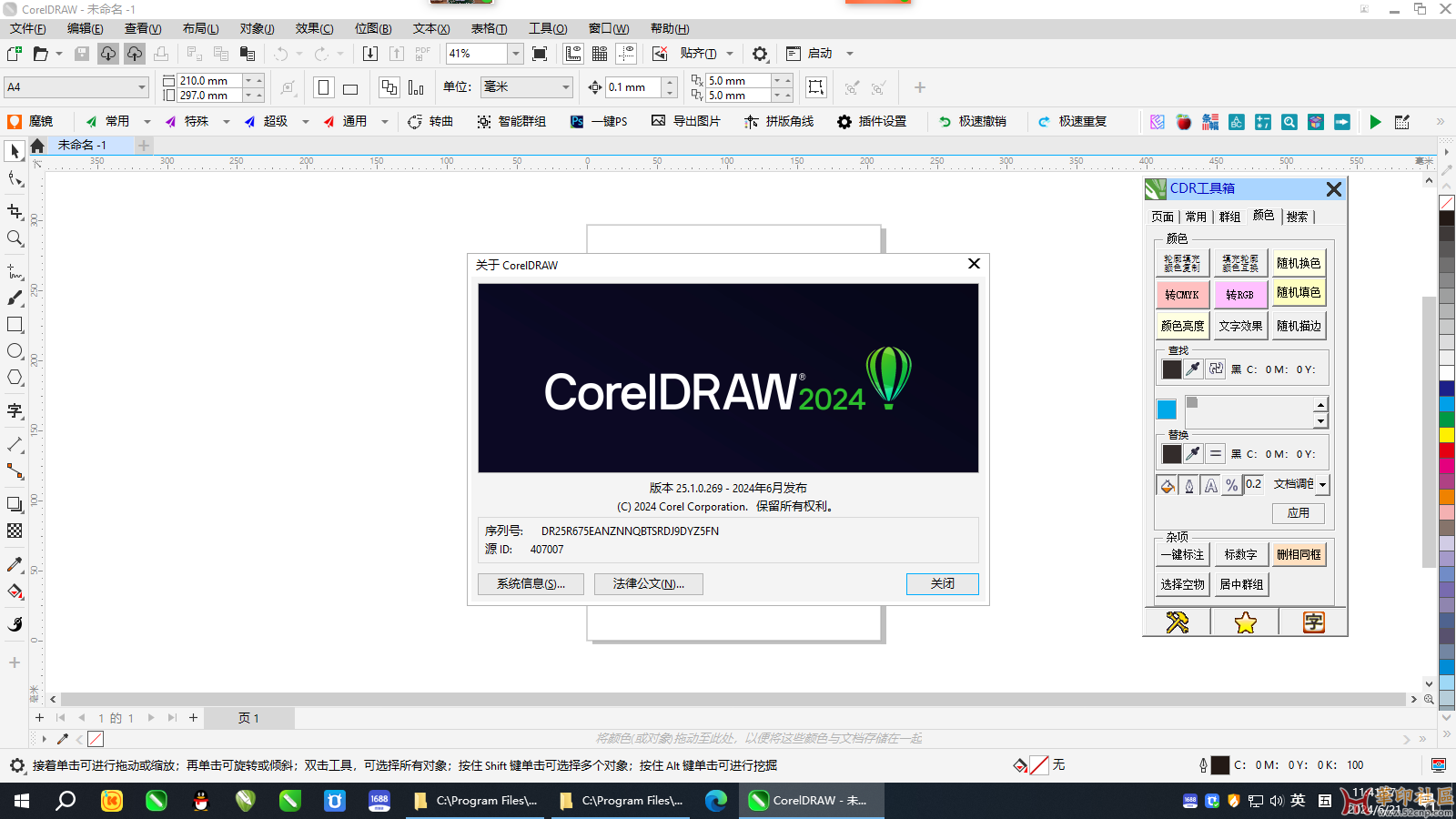Open the units 毫米 dropdown
Screen dimensions: 1456x819
click(565, 87)
